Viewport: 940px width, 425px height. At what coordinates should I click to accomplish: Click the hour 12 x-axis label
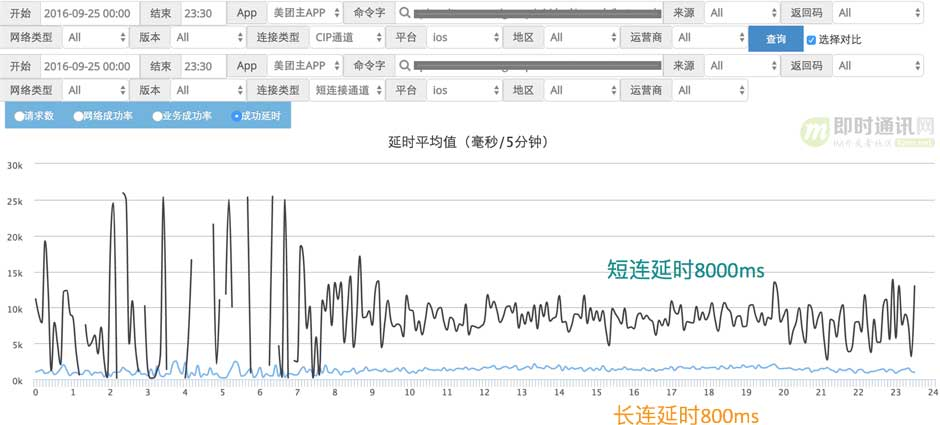(484, 393)
